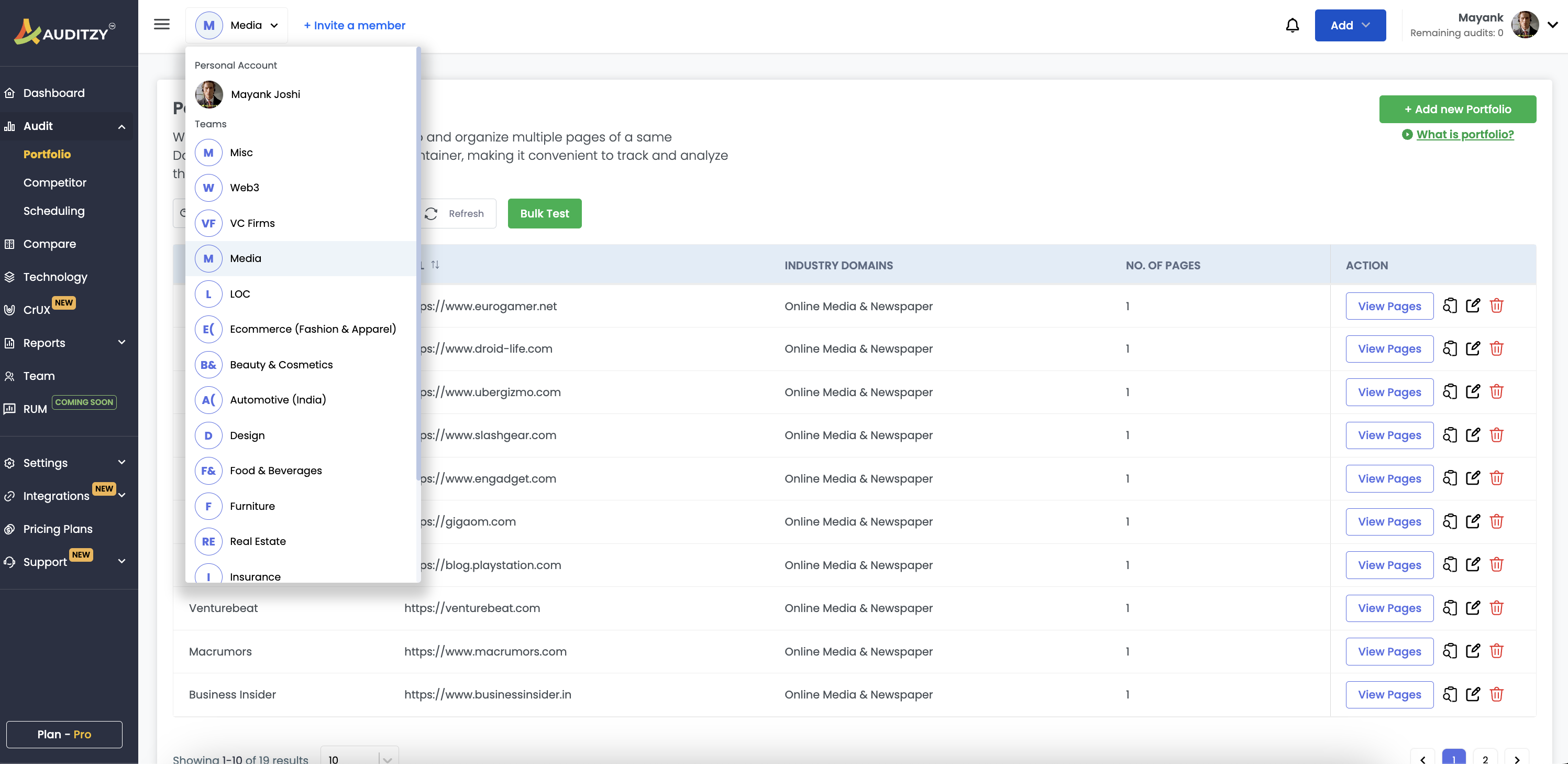Edit the ubergizmo.com portfolio
1568x764 pixels.
1473,392
